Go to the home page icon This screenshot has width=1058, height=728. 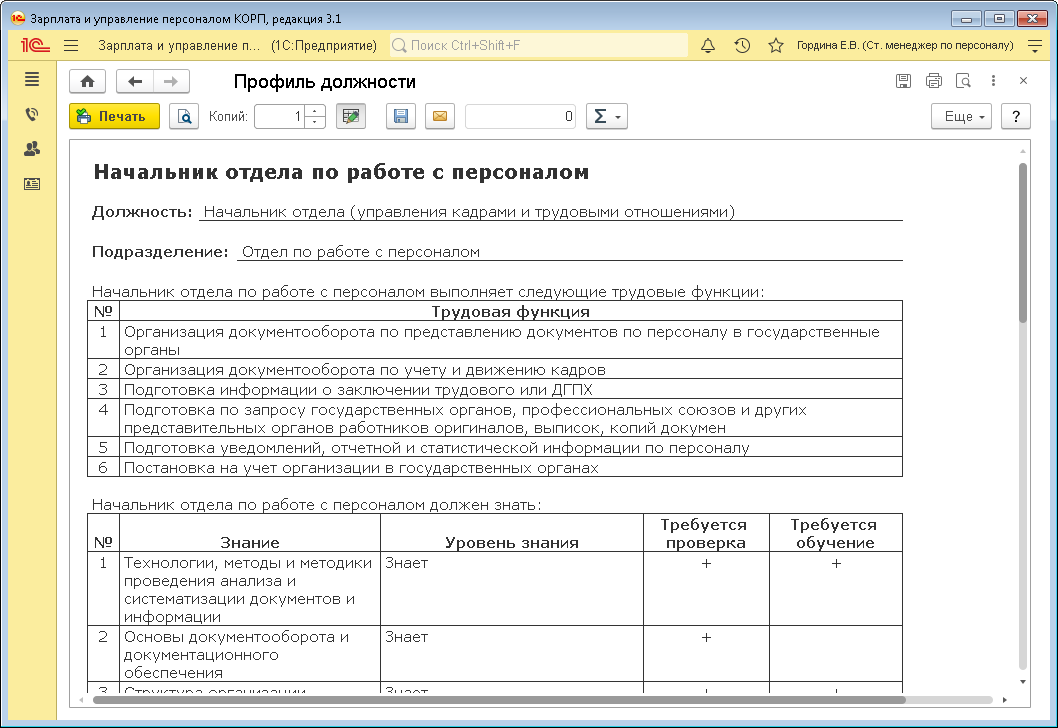(87, 82)
